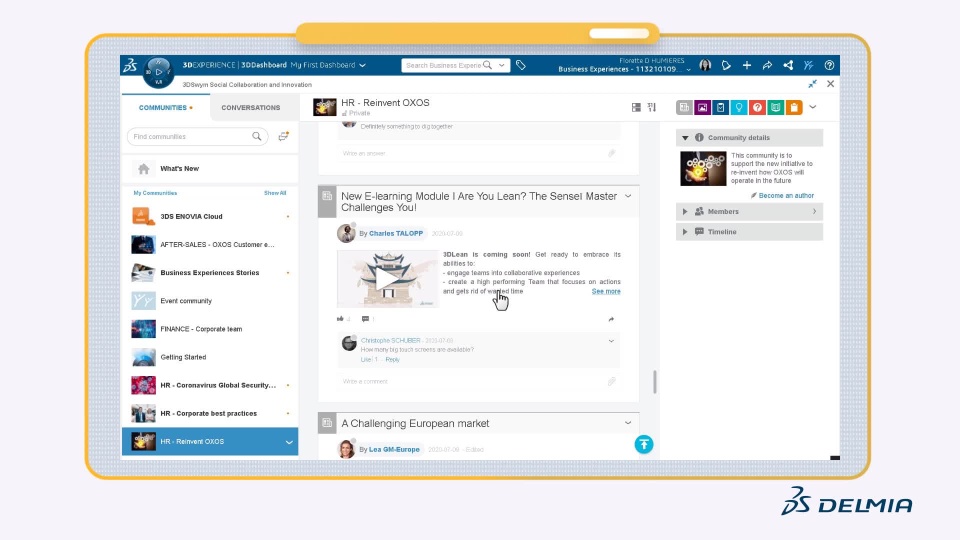Open the help question mark icon in top bar
The height and width of the screenshot is (540, 960).
pyautogui.click(x=829, y=65)
